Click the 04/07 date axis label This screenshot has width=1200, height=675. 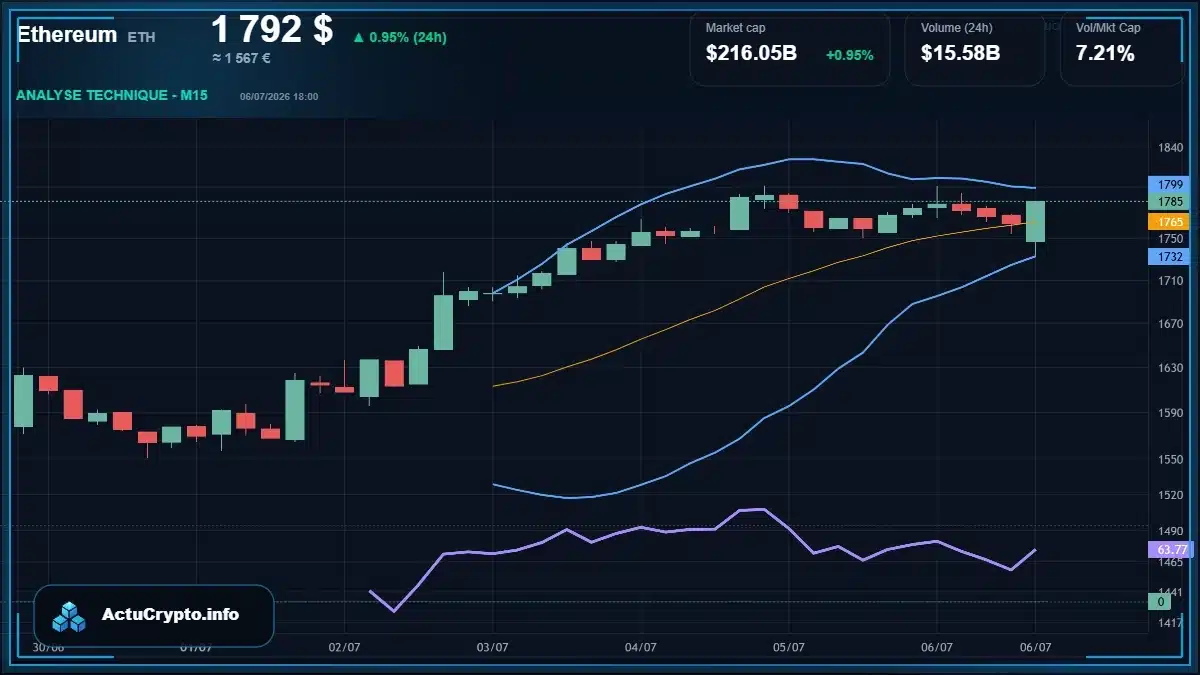(x=640, y=647)
